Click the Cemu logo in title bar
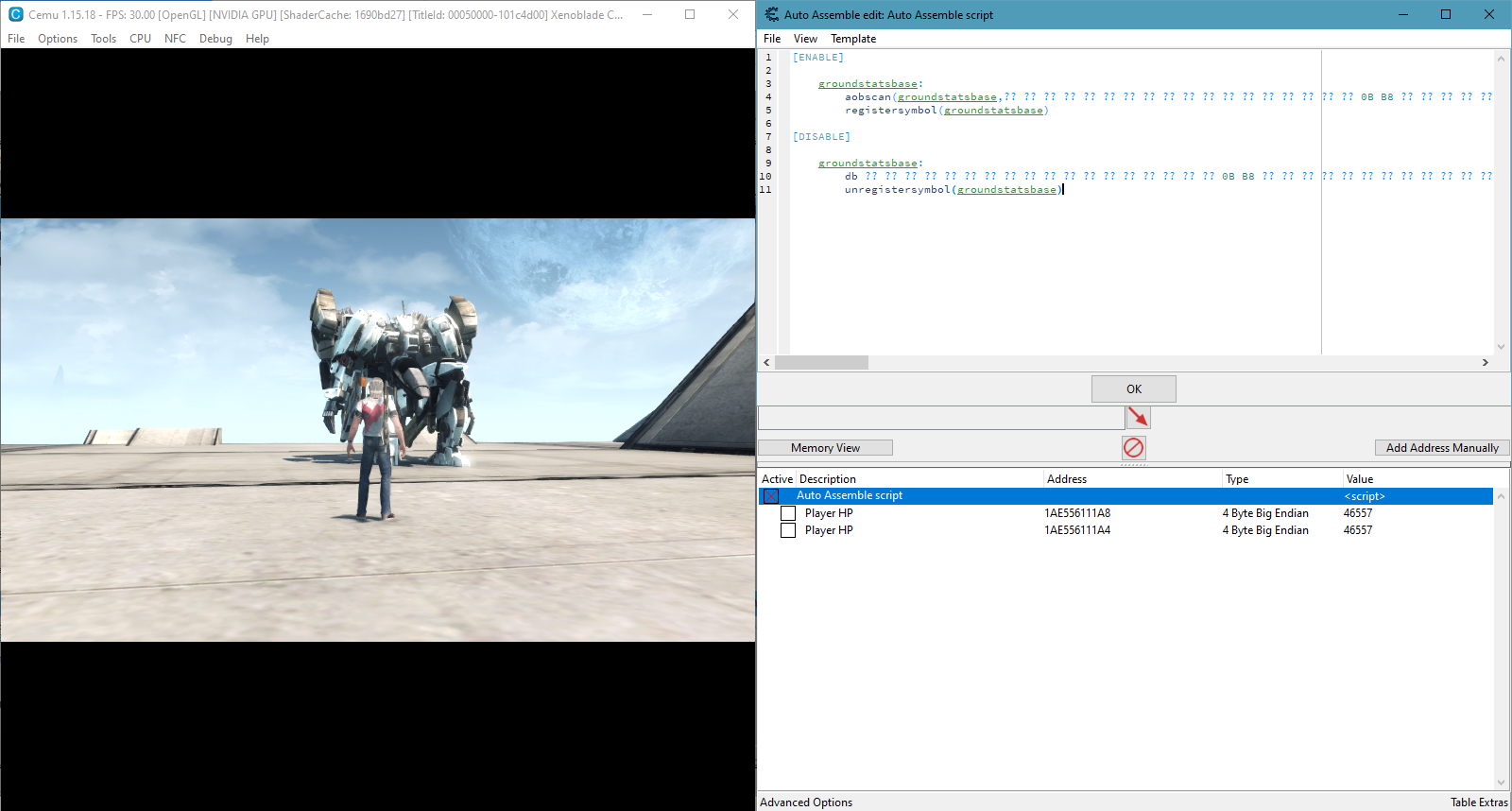The width and height of the screenshot is (1512, 811). [x=15, y=14]
